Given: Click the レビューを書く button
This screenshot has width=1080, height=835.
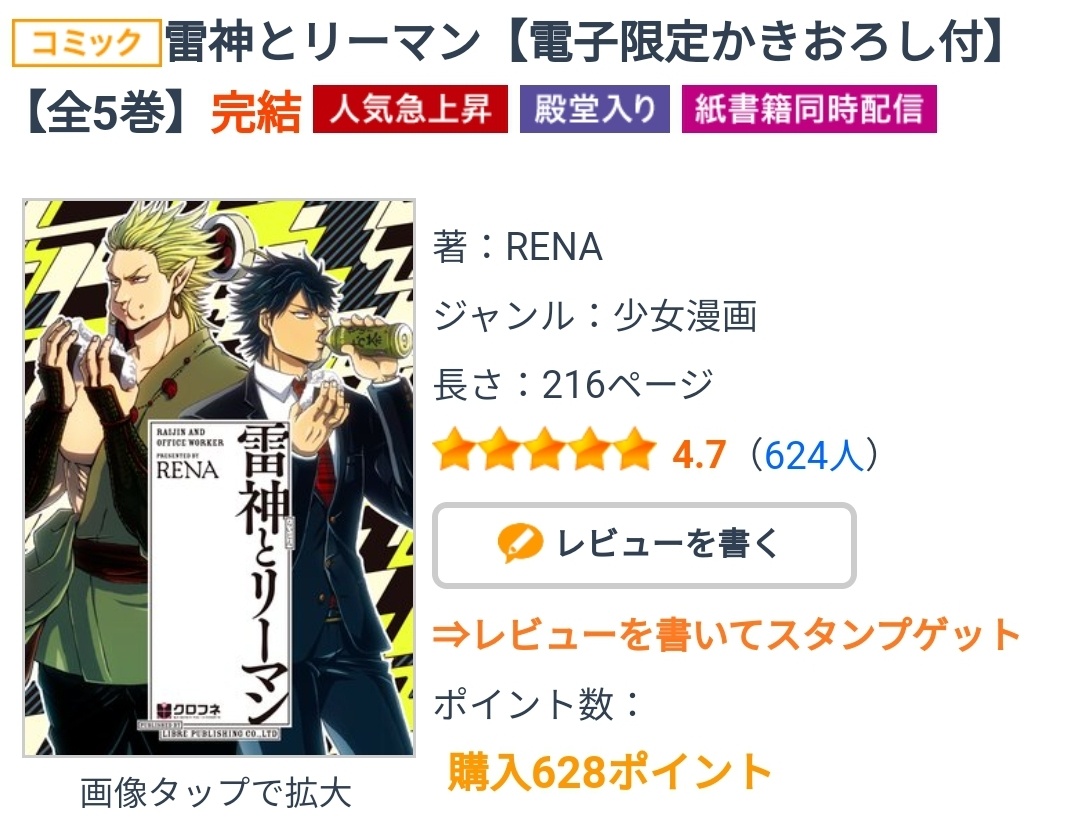Looking at the screenshot, I should point(644,545).
